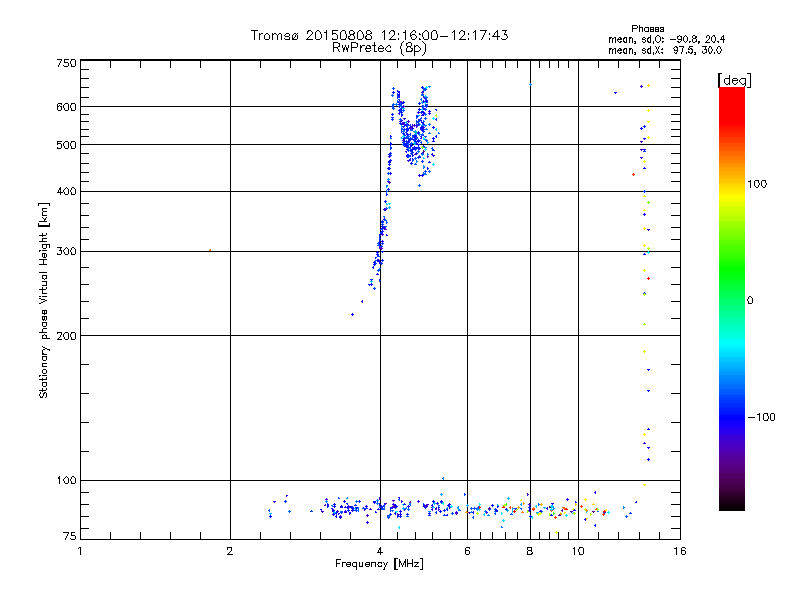
Task: Click the 300 tick on the height axis
Action: click(66, 251)
